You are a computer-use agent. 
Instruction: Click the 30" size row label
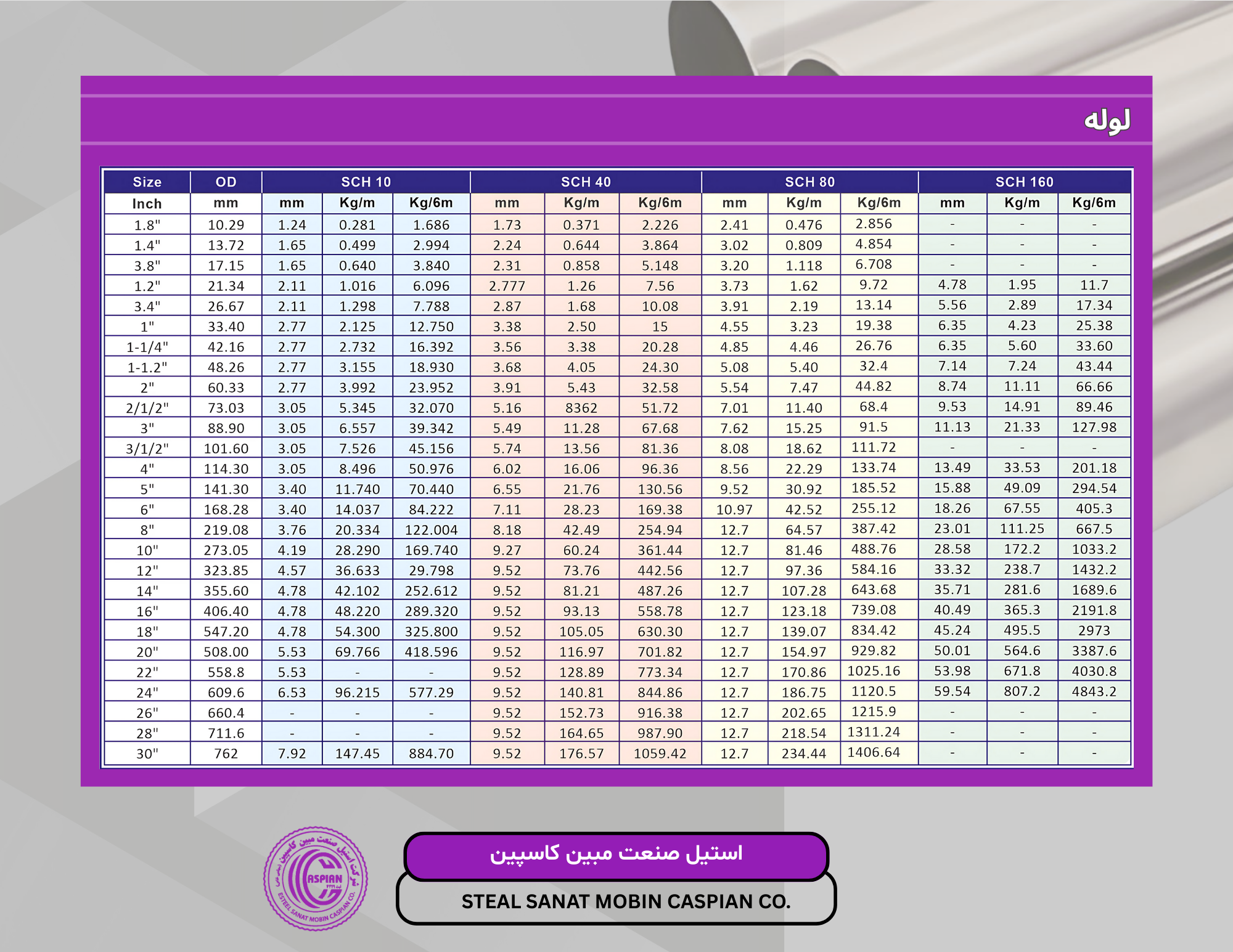point(147,754)
